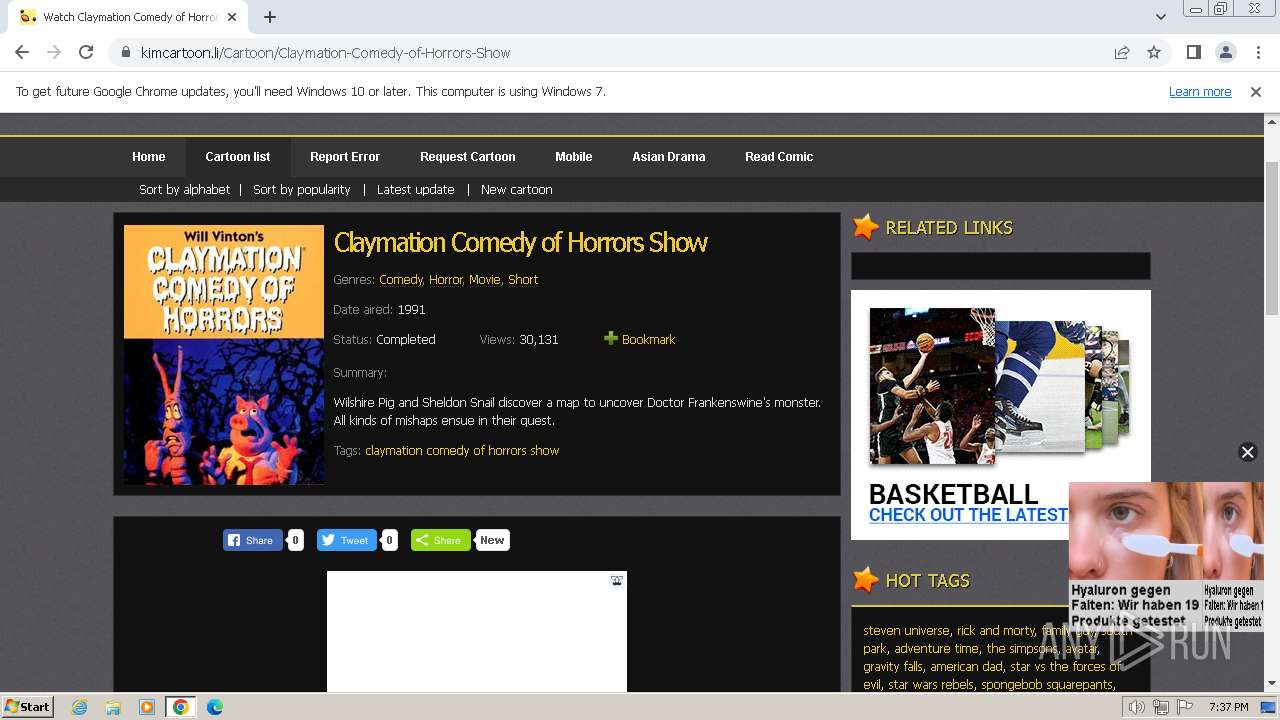
Task: Launch Internet Explorer from taskbar
Action: point(79,707)
